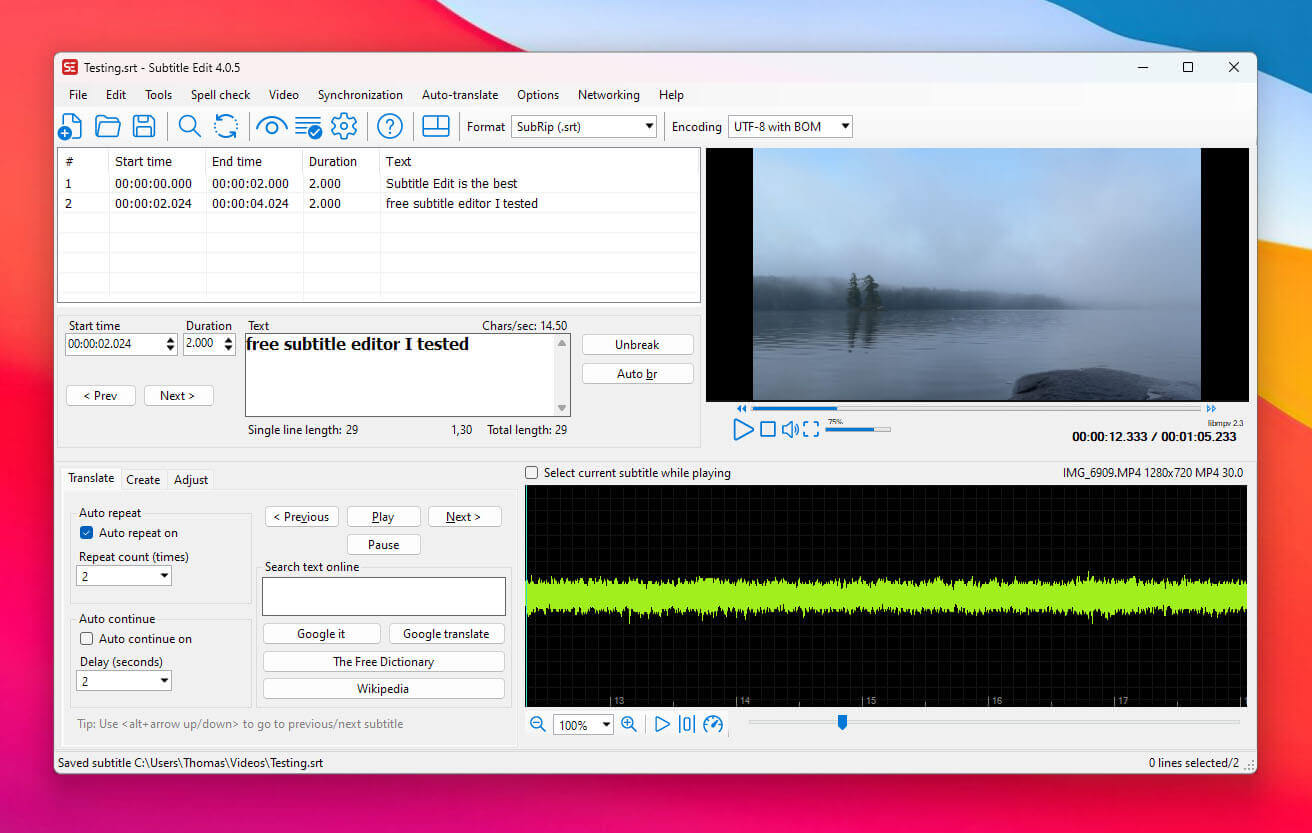The image size is (1312, 833).
Task: Click the Duration spinner arrows
Action: (228, 343)
